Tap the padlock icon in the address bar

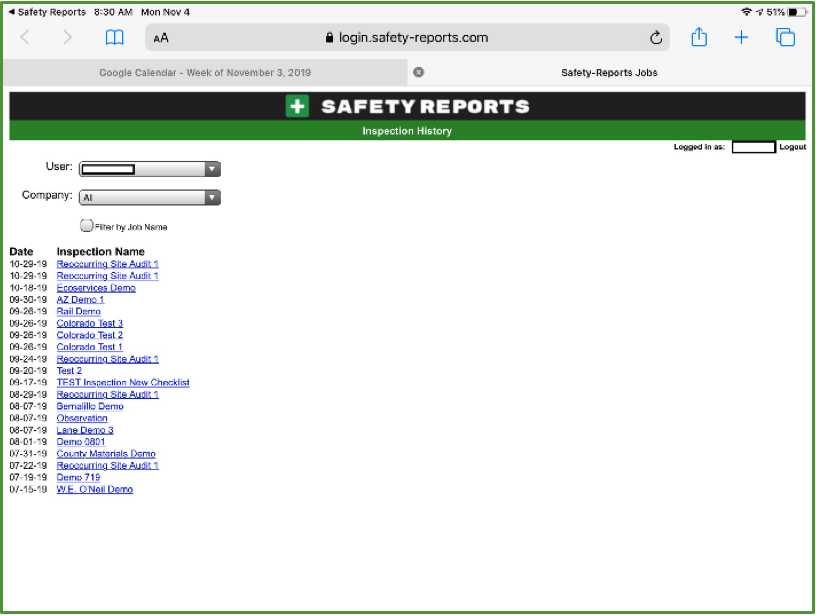pyautogui.click(x=329, y=37)
